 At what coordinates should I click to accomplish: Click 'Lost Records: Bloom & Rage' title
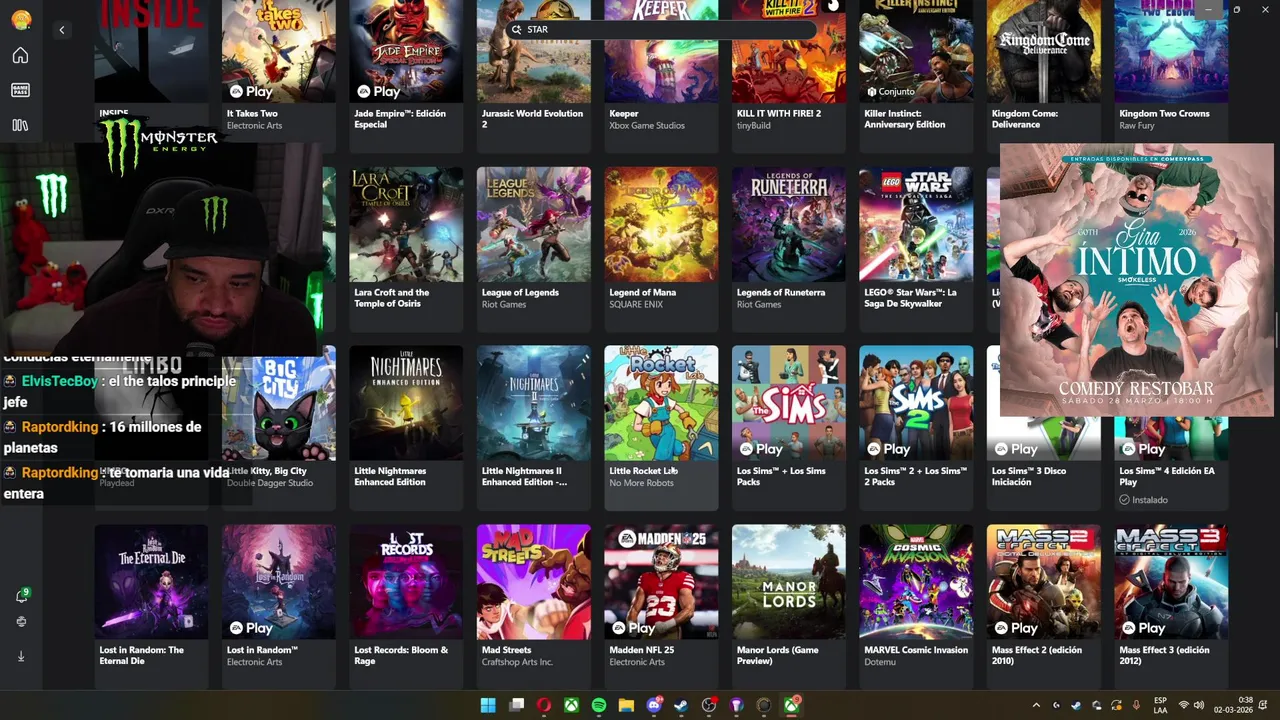(400, 655)
